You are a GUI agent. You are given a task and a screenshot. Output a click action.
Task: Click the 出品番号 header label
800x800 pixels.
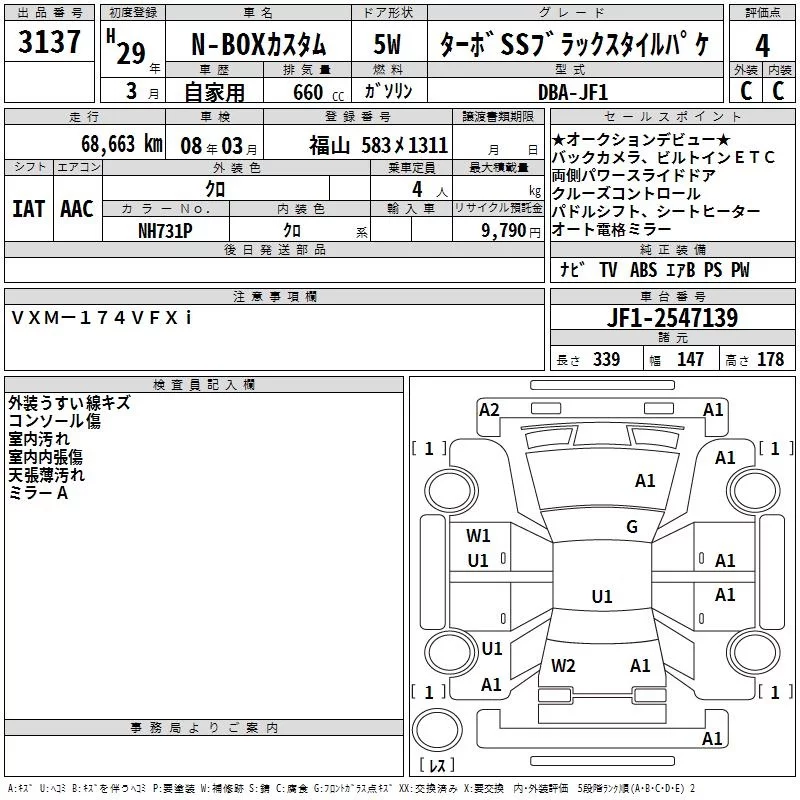[49, 13]
